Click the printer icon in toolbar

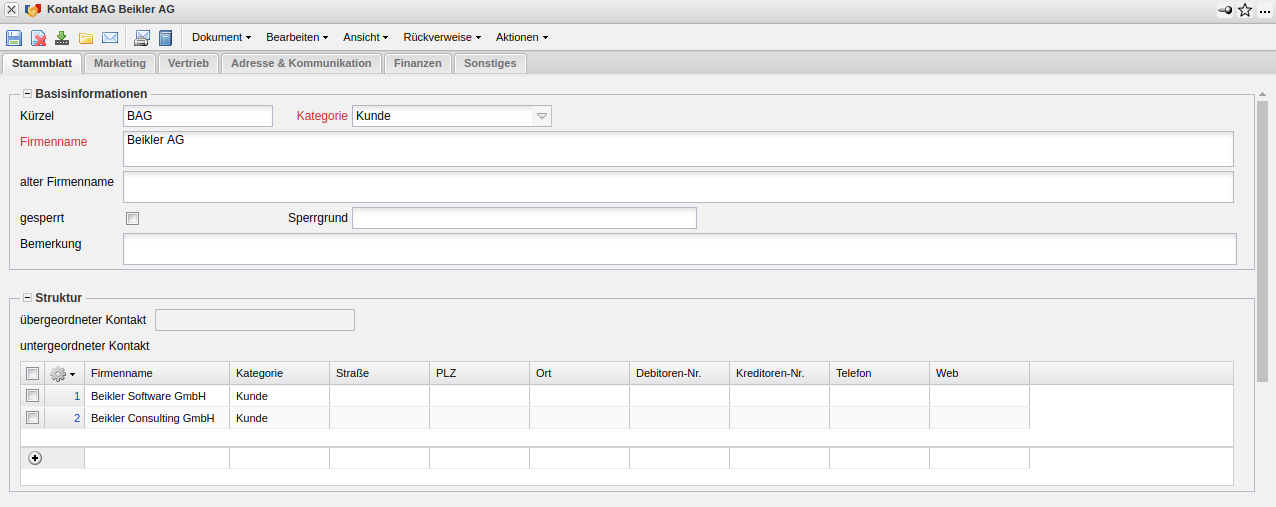pos(142,38)
